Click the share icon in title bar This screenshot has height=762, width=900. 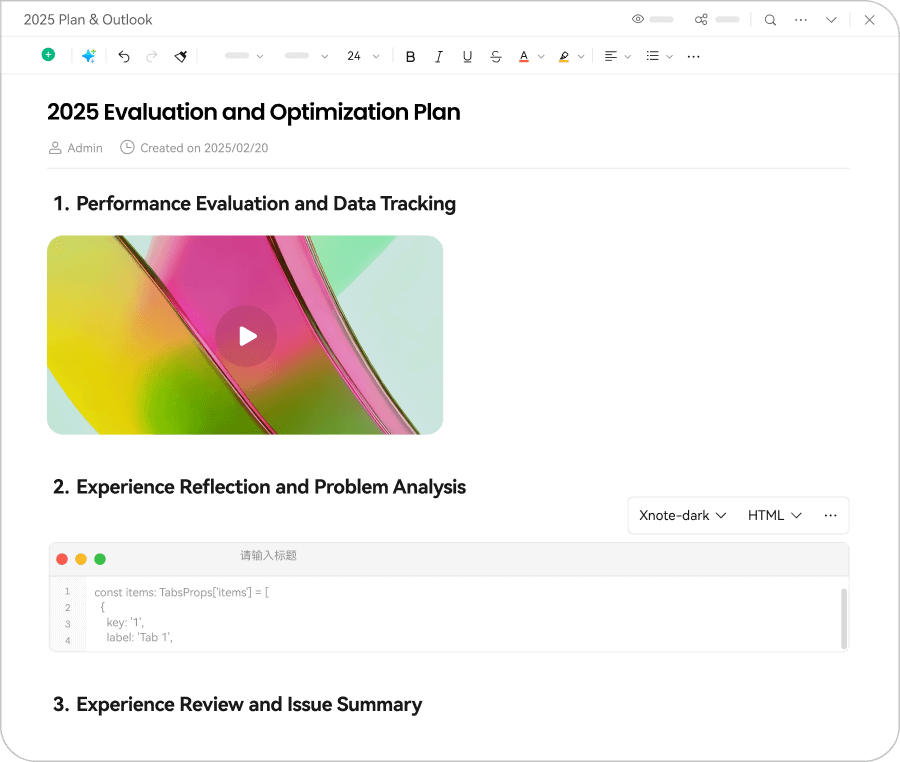701,20
